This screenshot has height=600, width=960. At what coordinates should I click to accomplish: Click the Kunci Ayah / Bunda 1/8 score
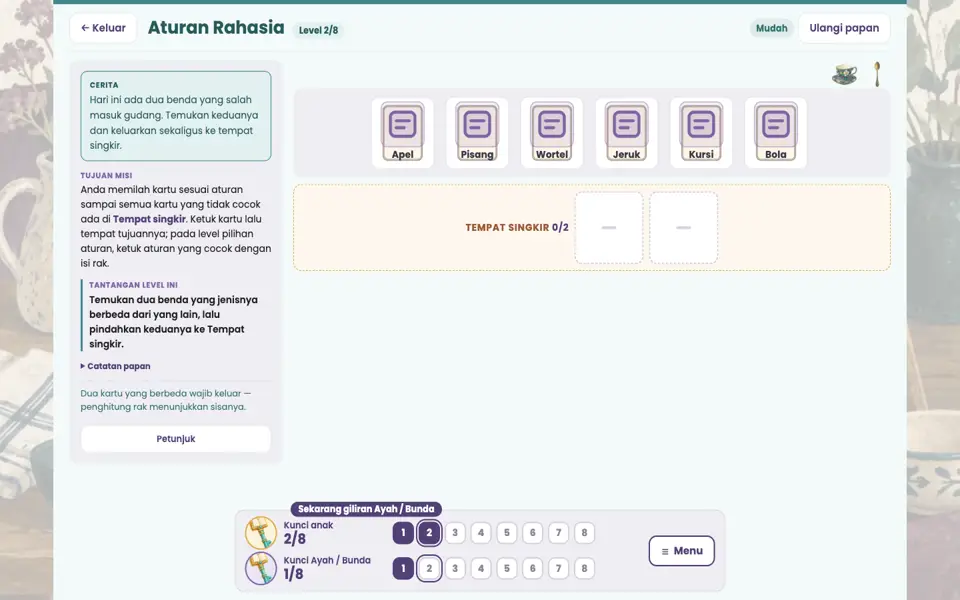[x=293, y=574]
